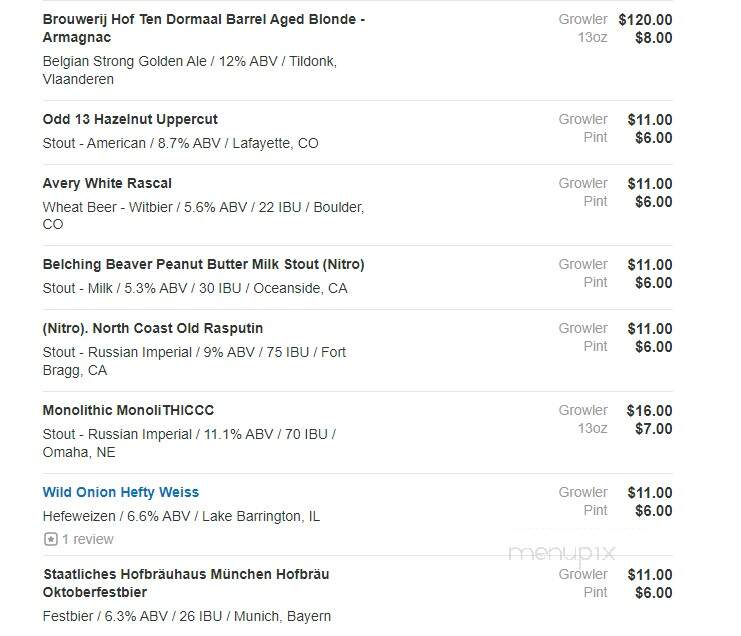Click the Oktoberfestbier Growler label

click(x=583, y=574)
